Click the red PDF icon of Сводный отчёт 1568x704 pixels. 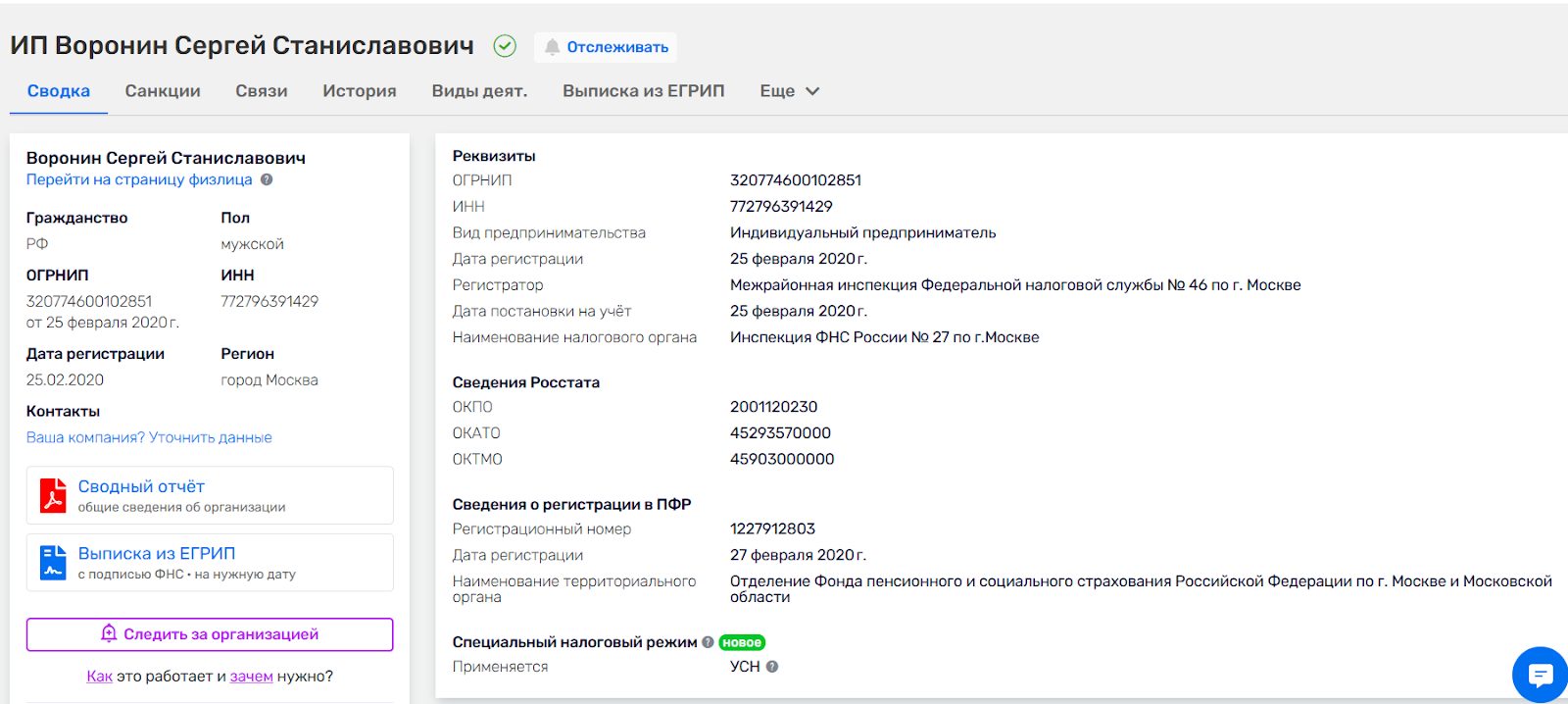pos(53,495)
